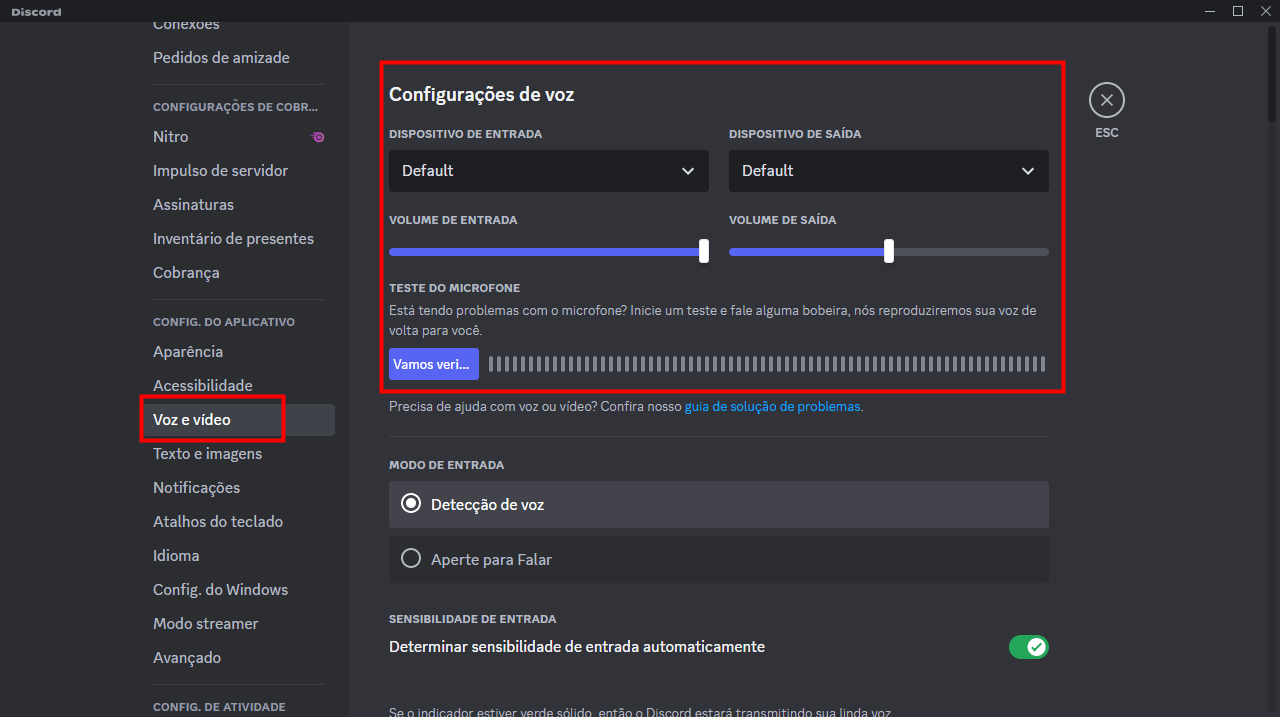The width and height of the screenshot is (1280, 717).
Task: Minimize the Discord window
Action: [x=1211, y=11]
